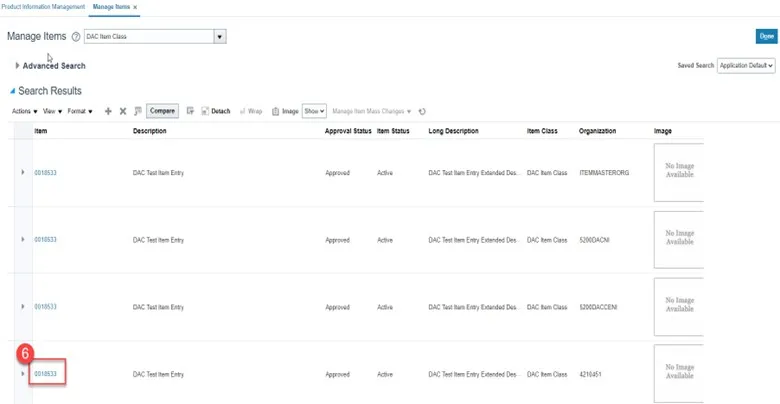Click the Create (plus) icon in toolbar
Screen dimensions: 780x404
[108, 111]
